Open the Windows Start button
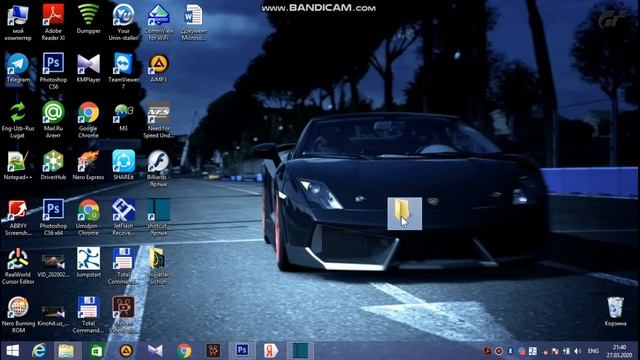 (12, 351)
